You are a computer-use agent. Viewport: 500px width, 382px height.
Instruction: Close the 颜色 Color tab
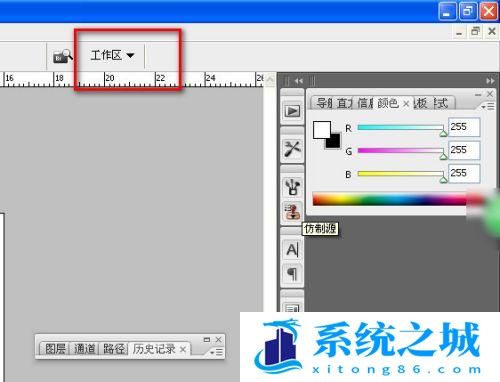tap(406, 104)
